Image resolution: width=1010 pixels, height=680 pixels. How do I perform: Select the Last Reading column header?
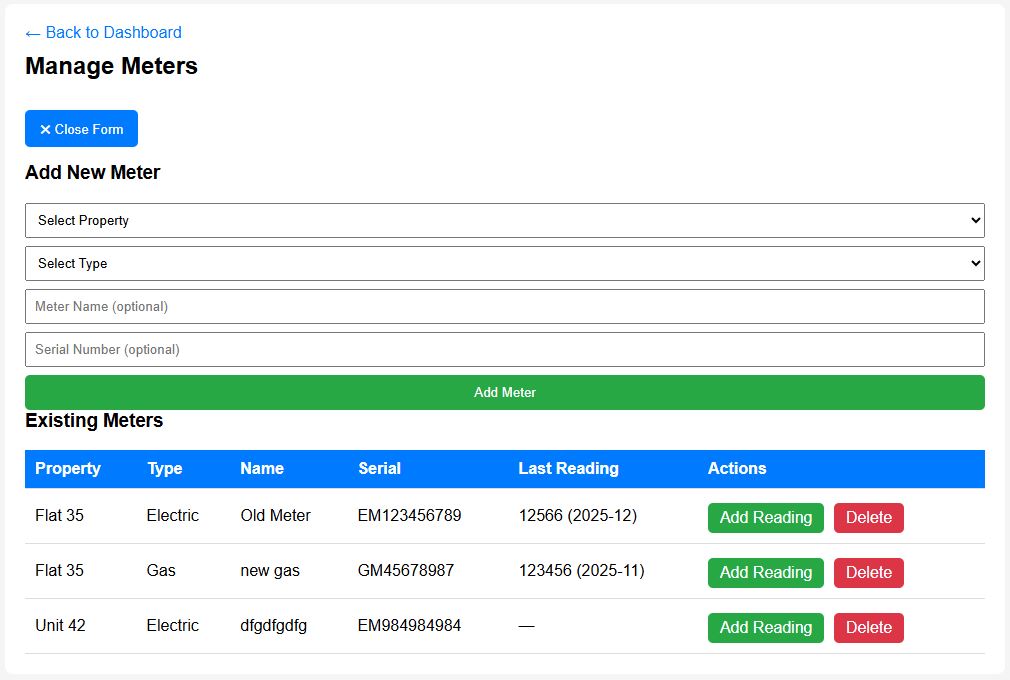click(x=568, y=468)
